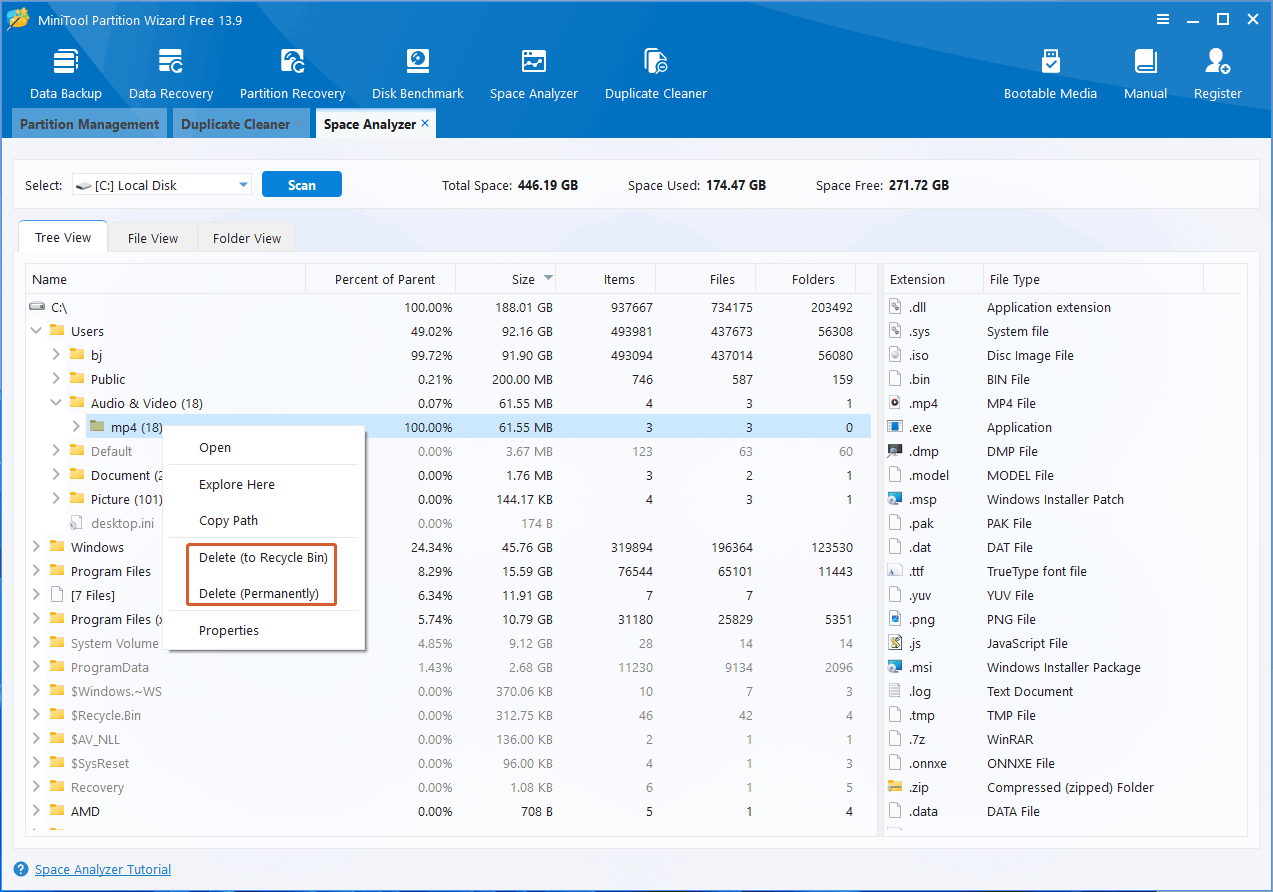This screenshot has width=1273, height=892.
Task: Sort by the Size column header
Action: 505,279
